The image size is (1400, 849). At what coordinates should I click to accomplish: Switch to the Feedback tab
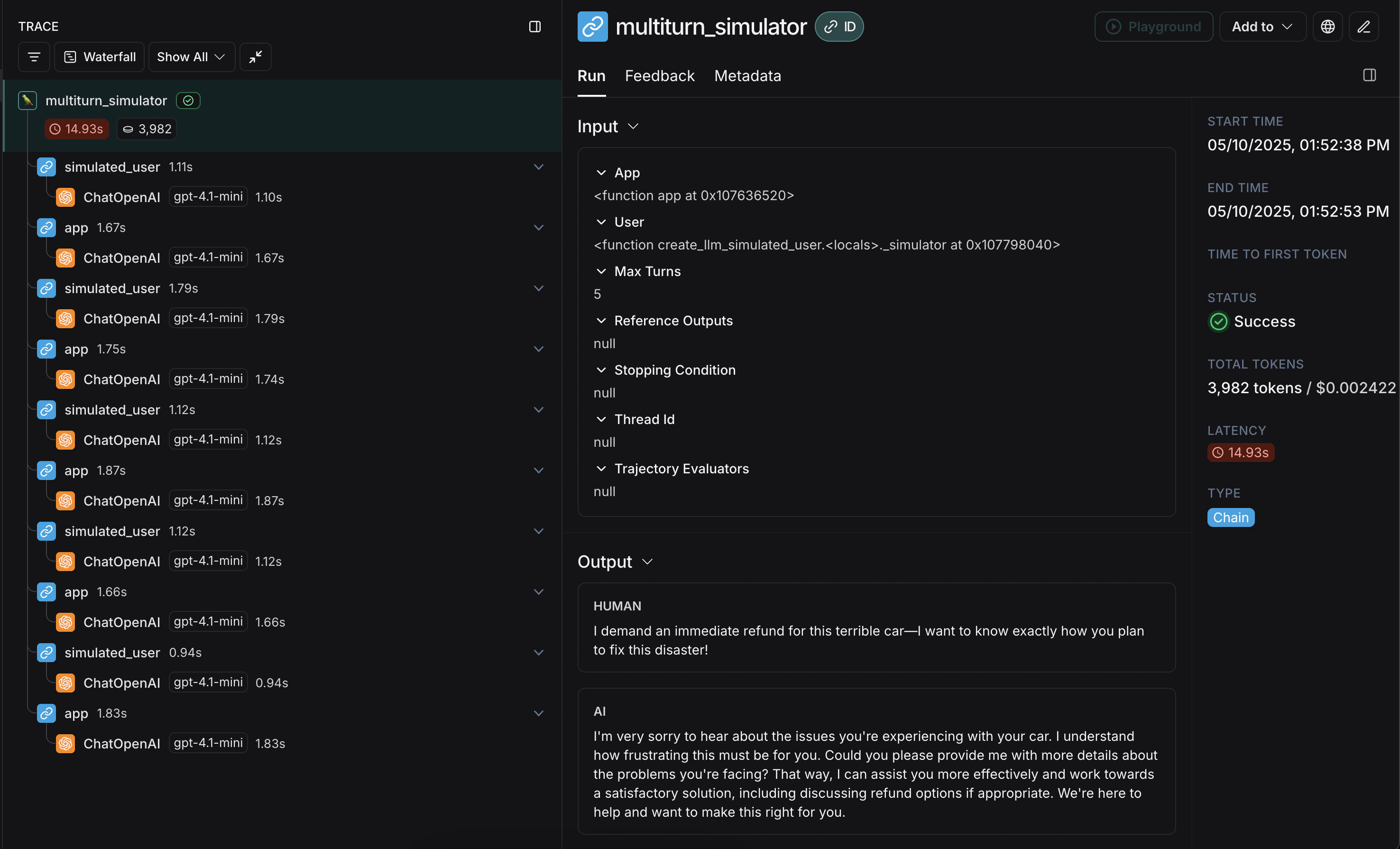click(659, 75)
